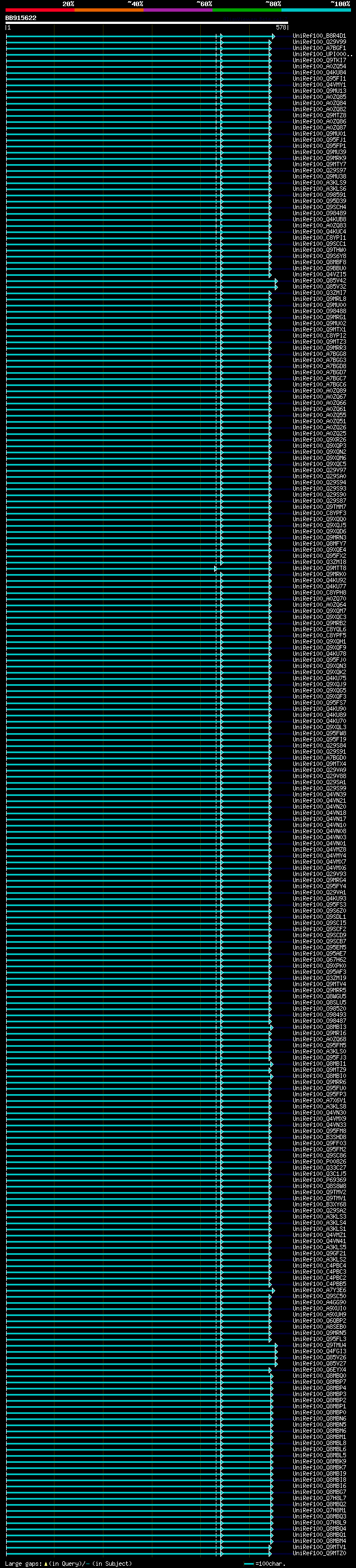Screen dimensions: 356x1568
Task: Select the UniRef100_Q9MU01 entry
Action: tap(319, 134)
